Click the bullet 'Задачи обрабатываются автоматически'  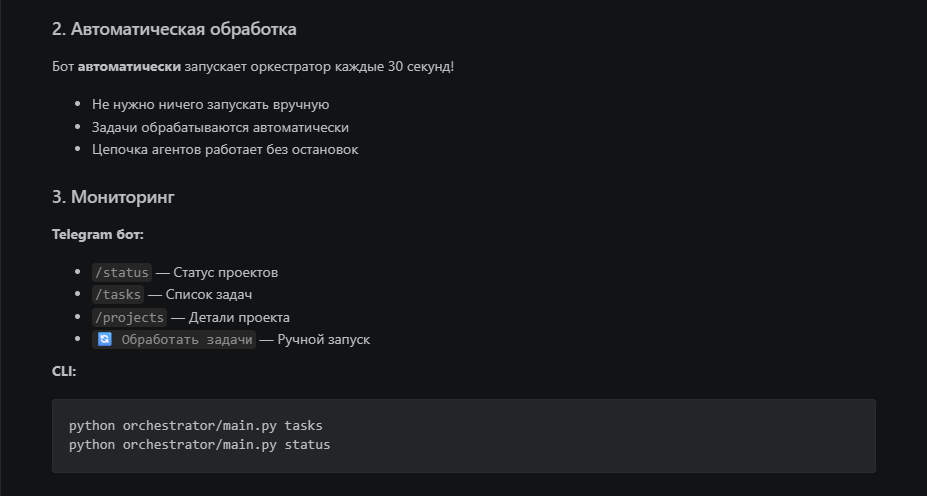coord(220,127)
